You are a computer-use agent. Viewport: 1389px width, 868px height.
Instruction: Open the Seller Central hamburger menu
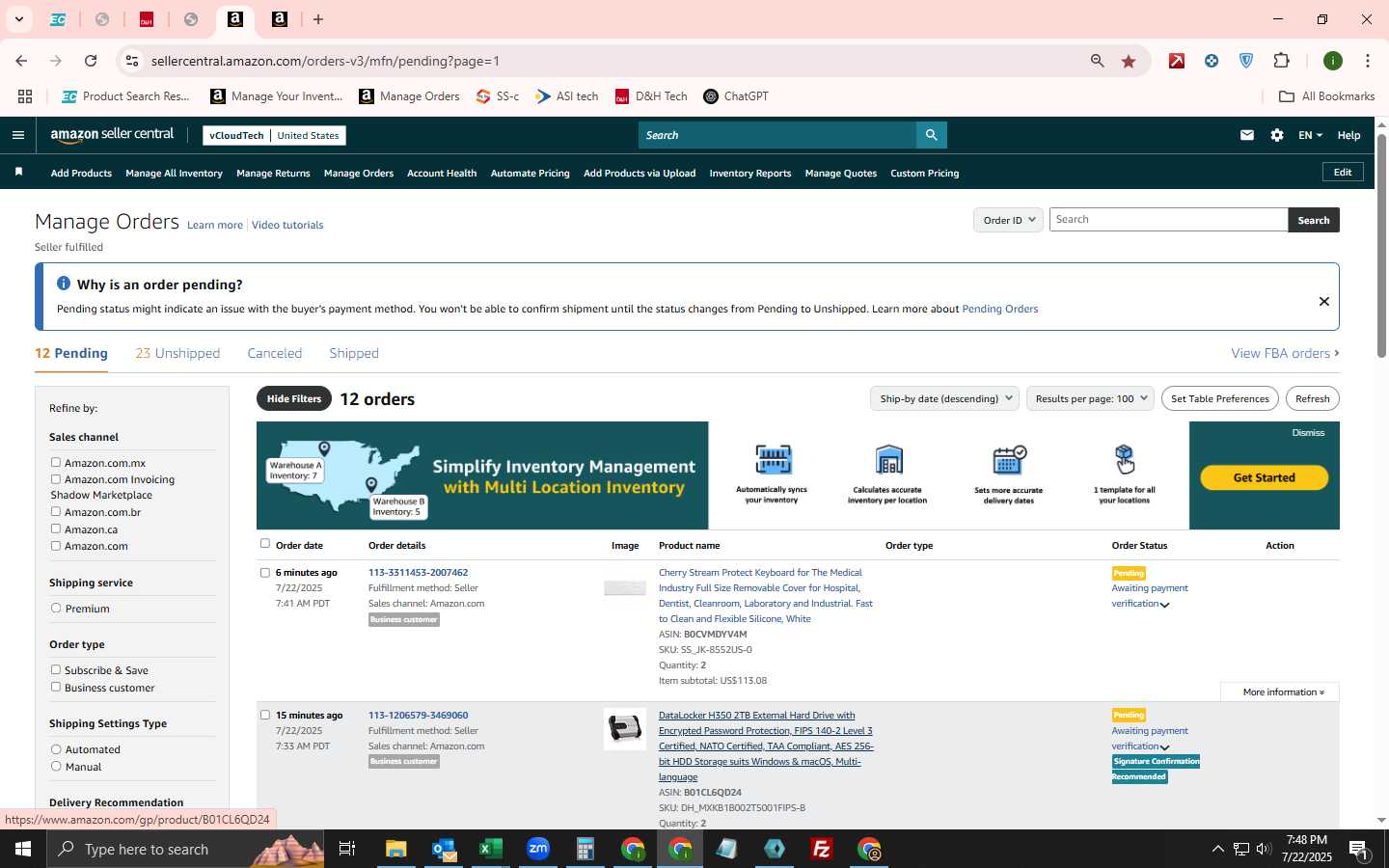point(17,135)
